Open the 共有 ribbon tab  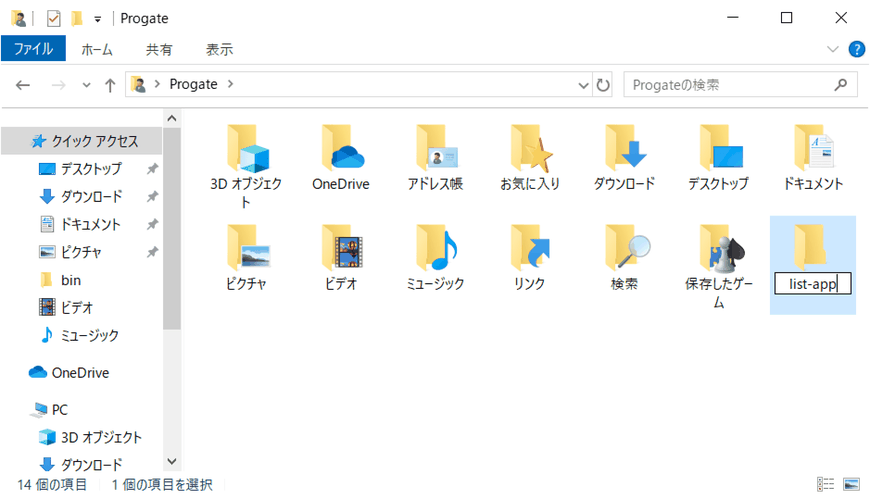159,49
